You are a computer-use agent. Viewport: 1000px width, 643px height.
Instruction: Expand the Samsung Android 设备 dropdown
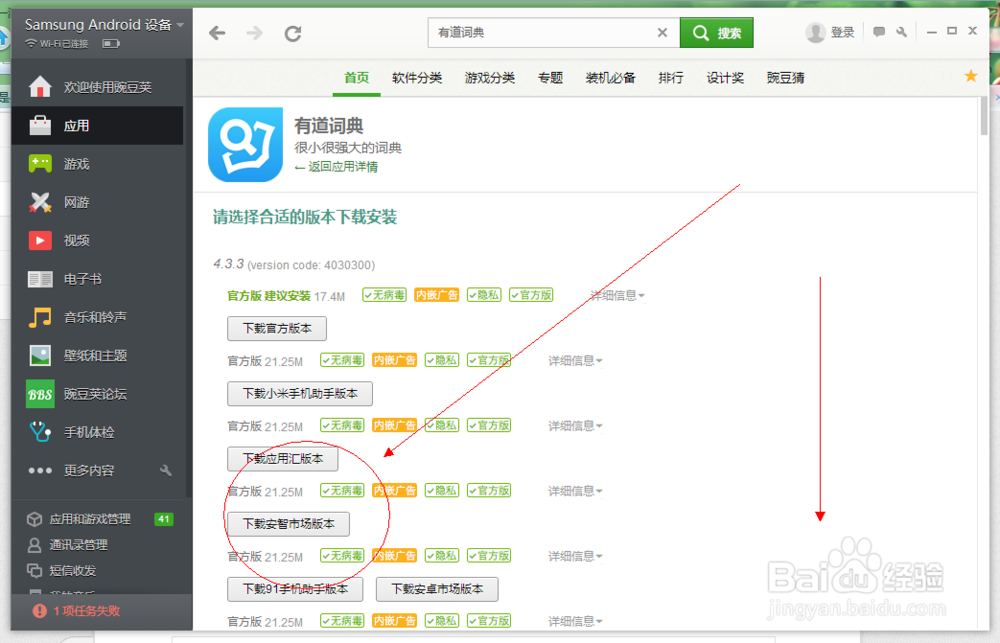click(x=180, y=25)
